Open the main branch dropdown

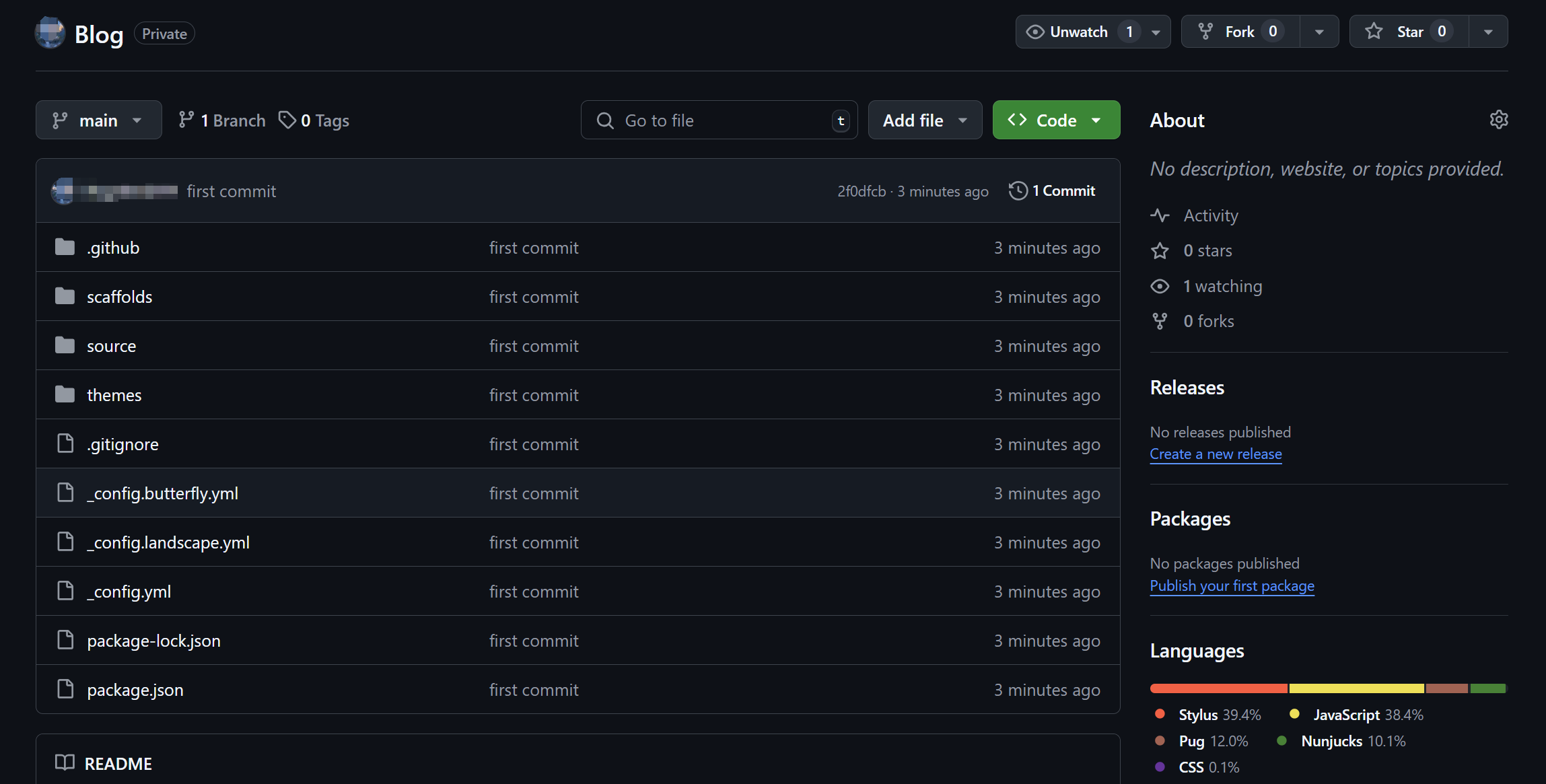[98, 120]
